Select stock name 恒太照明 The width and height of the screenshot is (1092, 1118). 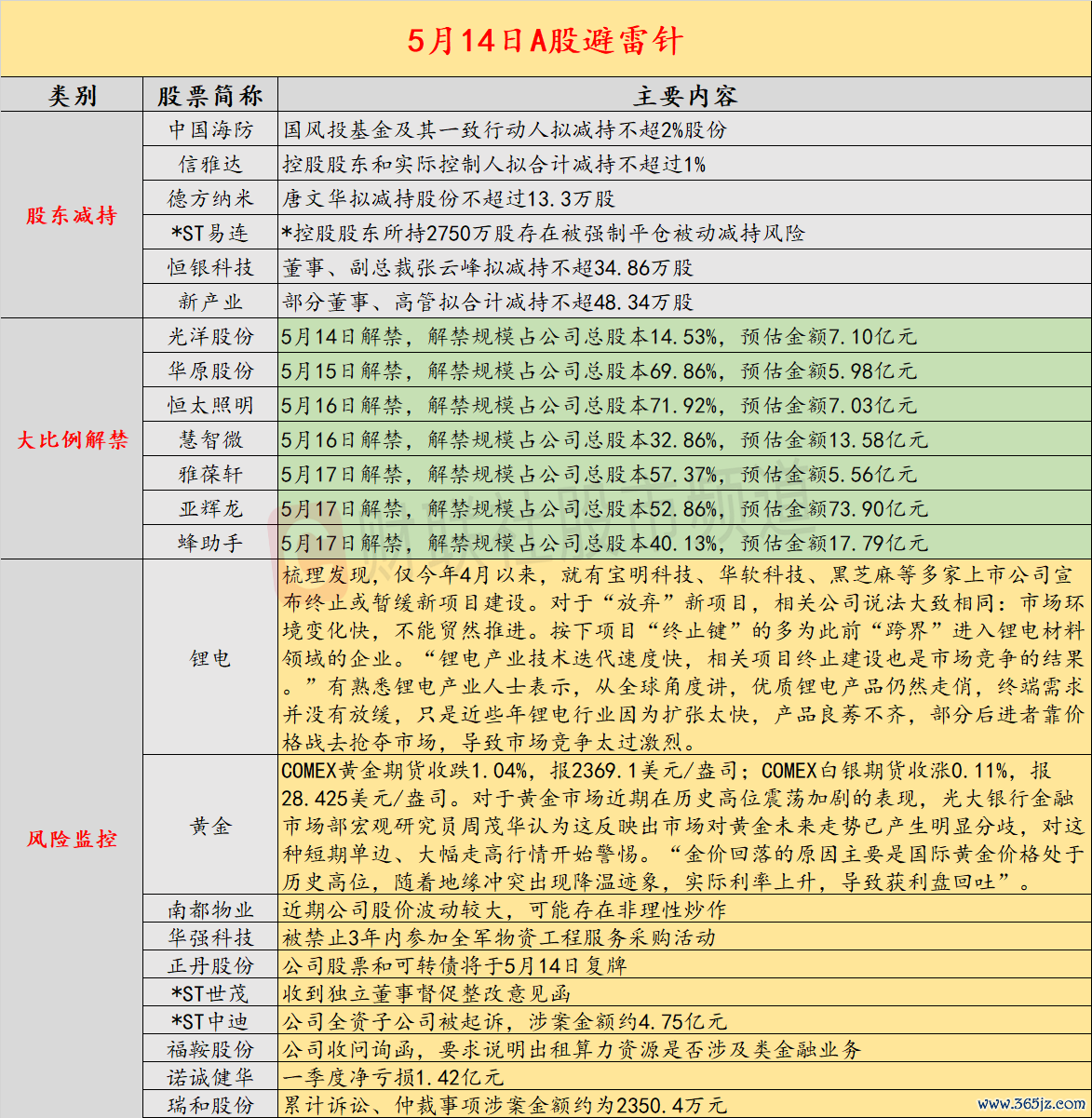[x=210, y=405]
